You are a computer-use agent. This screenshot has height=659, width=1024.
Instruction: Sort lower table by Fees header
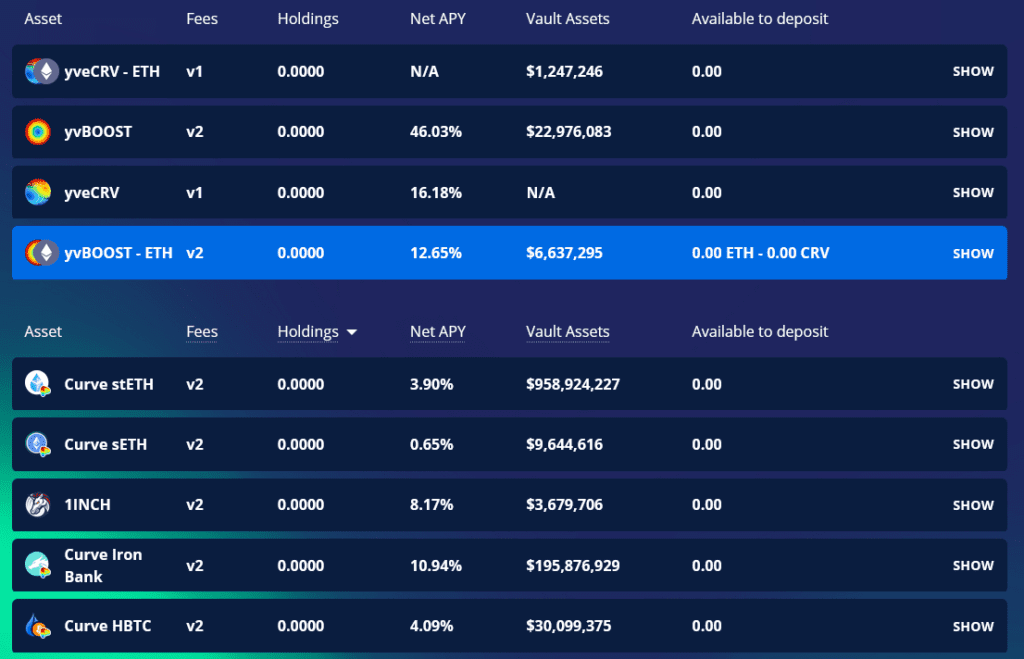[202, 332]
